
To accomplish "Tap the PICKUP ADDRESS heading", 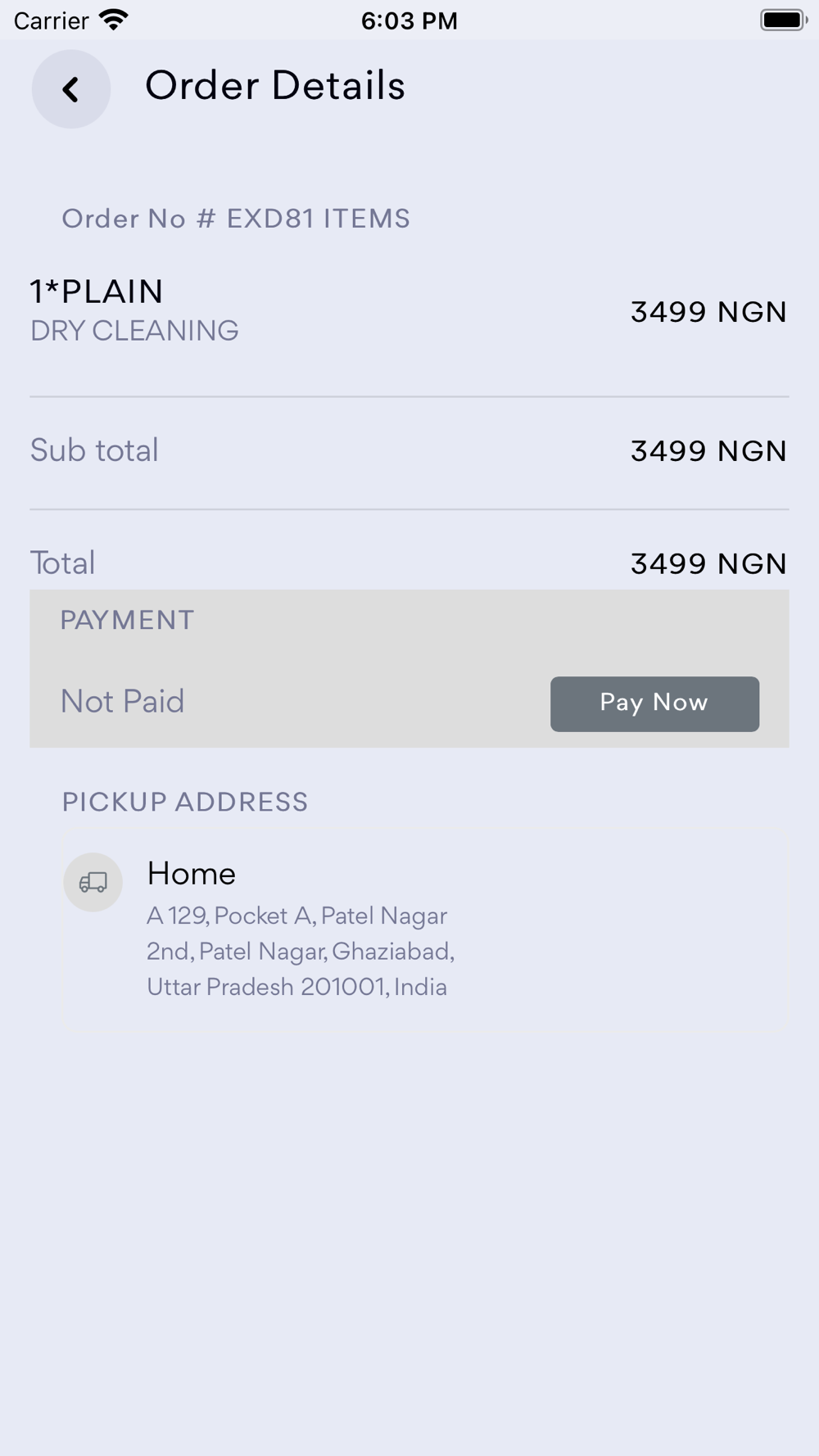I will point(185,803).
